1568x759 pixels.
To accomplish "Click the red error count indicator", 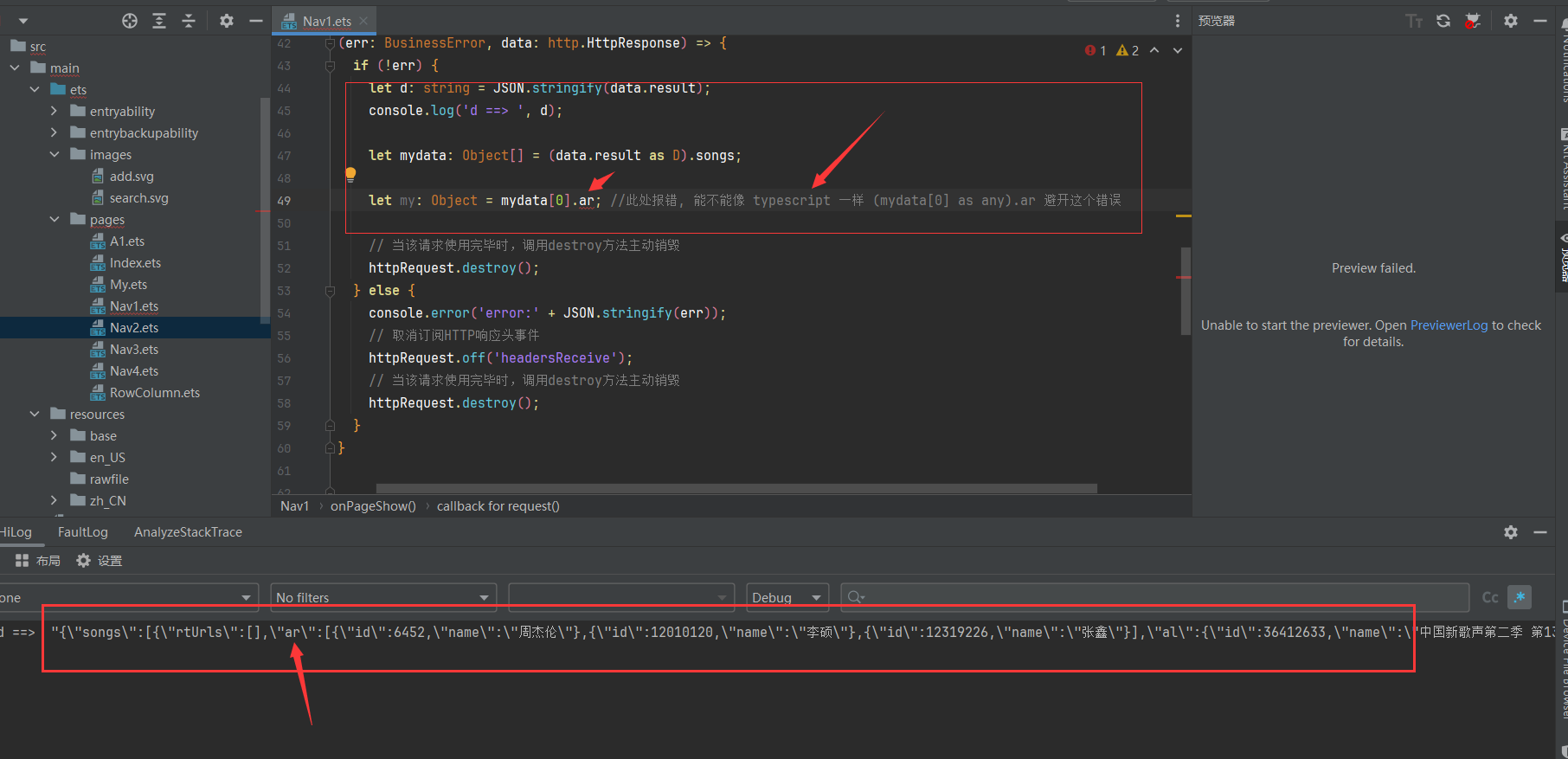I will tap(1096, 50).
